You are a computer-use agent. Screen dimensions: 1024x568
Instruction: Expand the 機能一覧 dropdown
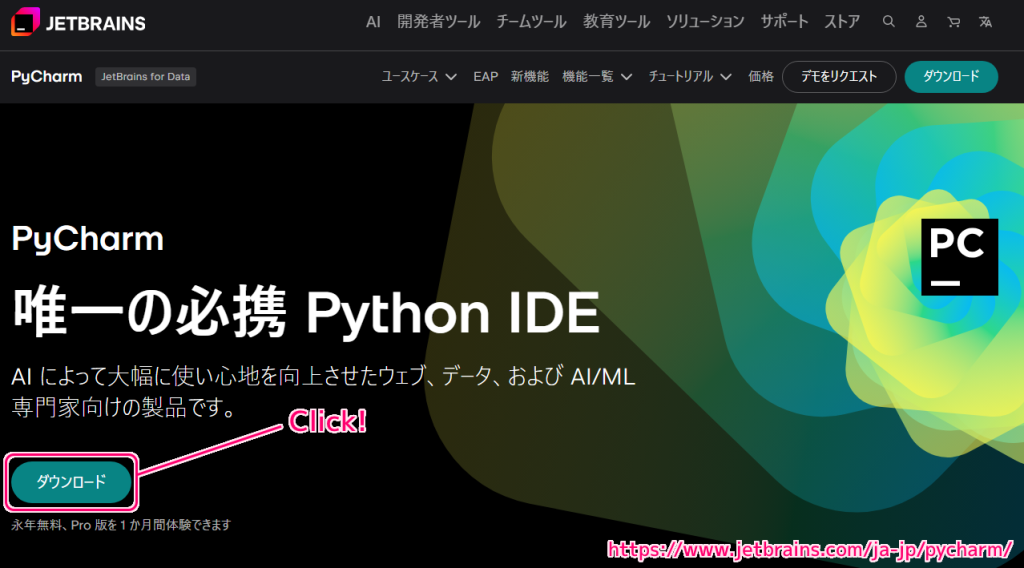(597, 76)
